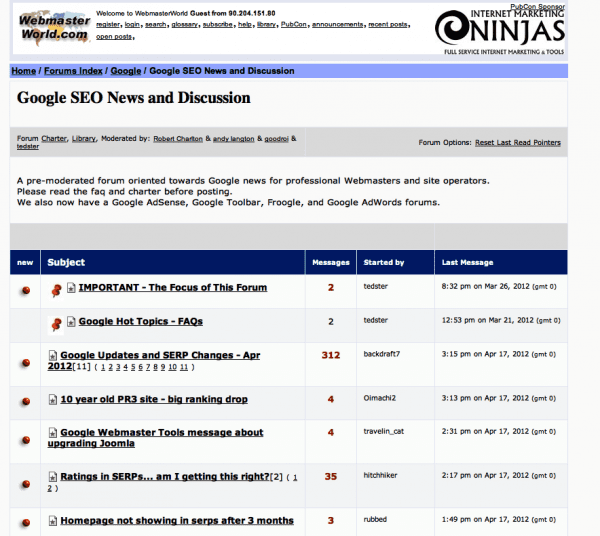This screenshot has width=600, height=536.
Task: Click the page icon before Google Webmaster Tools title
Action: click(x=53, y=433)
